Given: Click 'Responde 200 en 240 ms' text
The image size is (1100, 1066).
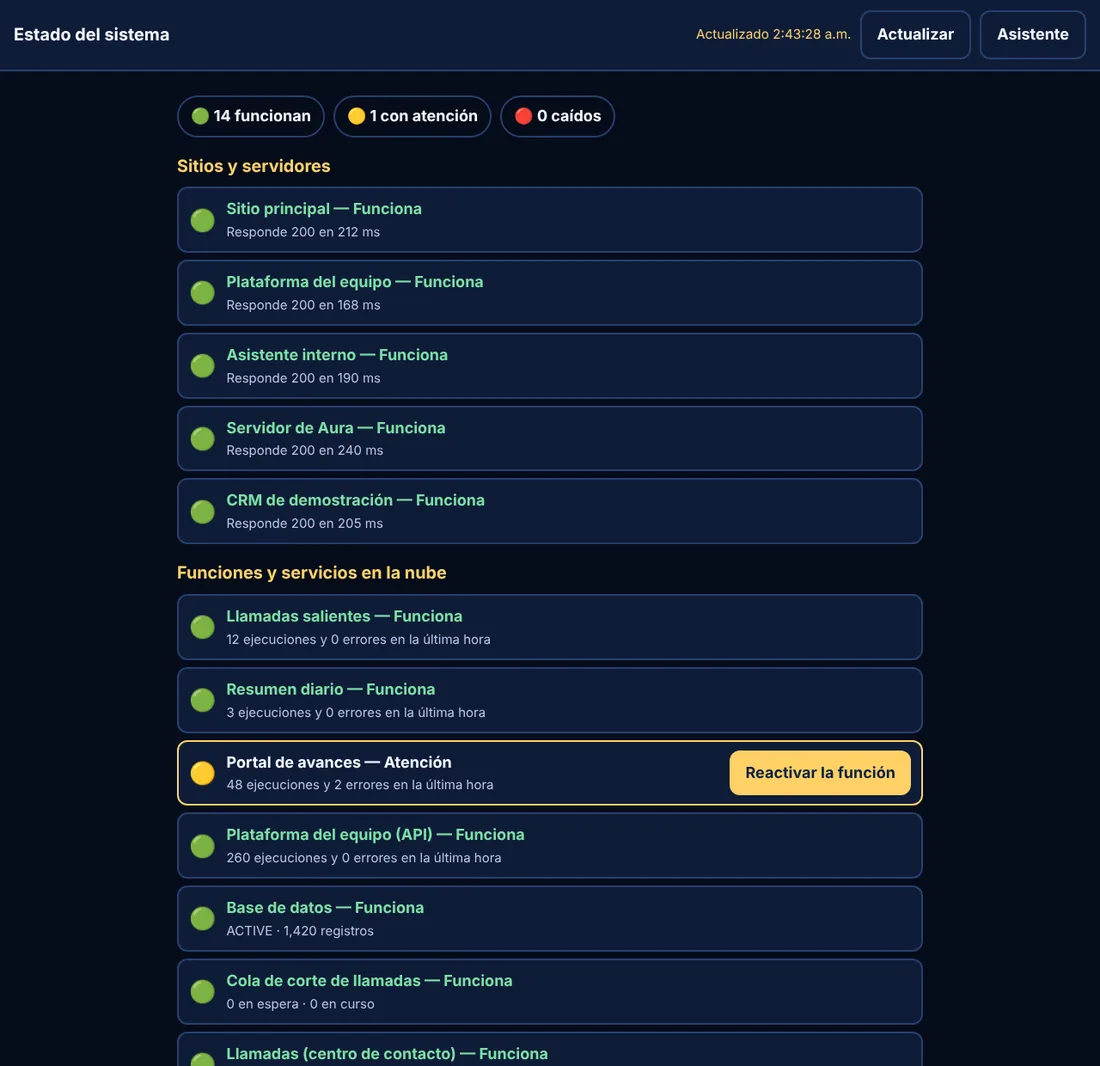Looking at the screenshot, I should coord(304,450).
